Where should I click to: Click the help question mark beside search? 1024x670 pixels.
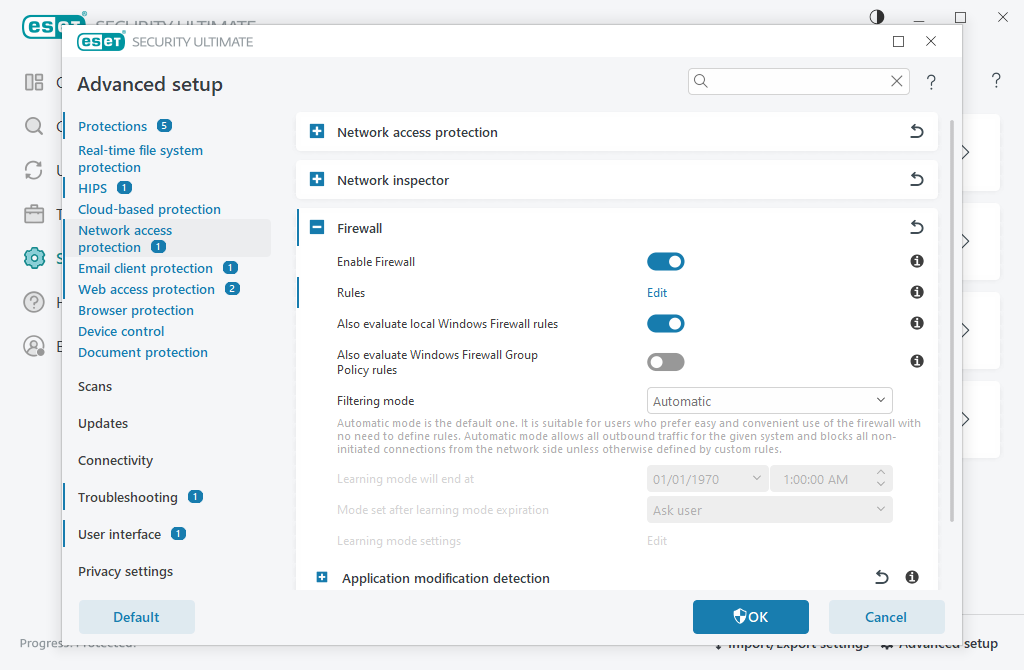[x=931, y=82]
